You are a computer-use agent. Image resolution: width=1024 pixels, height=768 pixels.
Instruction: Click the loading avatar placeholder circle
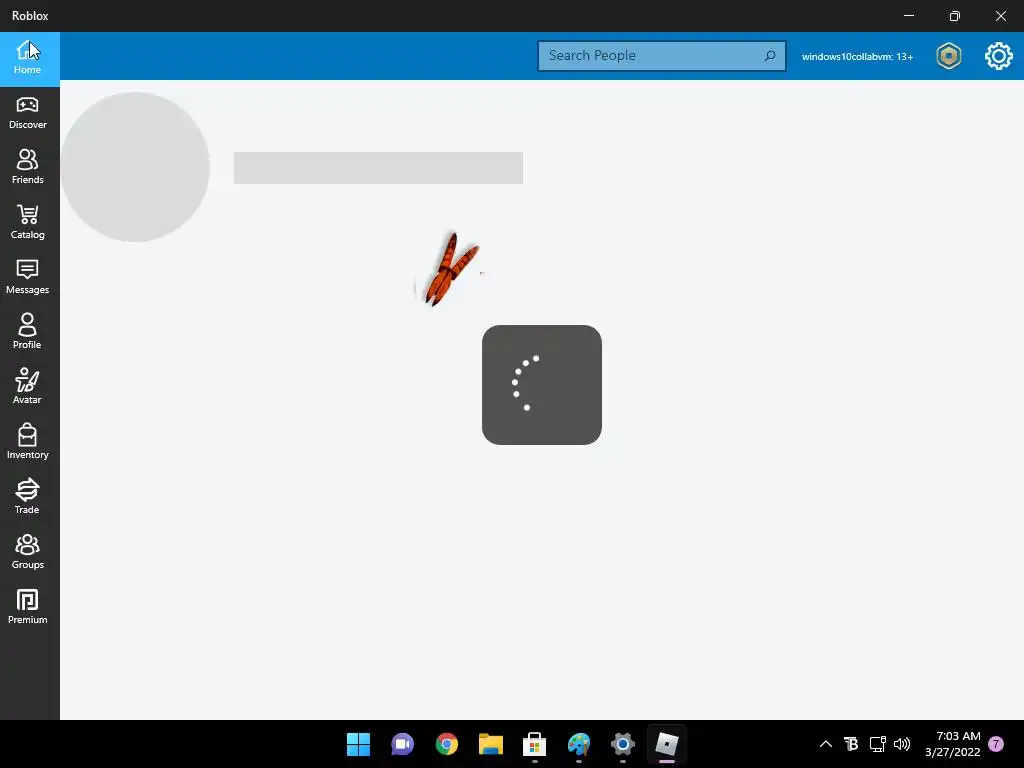pyautogui.click(x=135, y=167)
